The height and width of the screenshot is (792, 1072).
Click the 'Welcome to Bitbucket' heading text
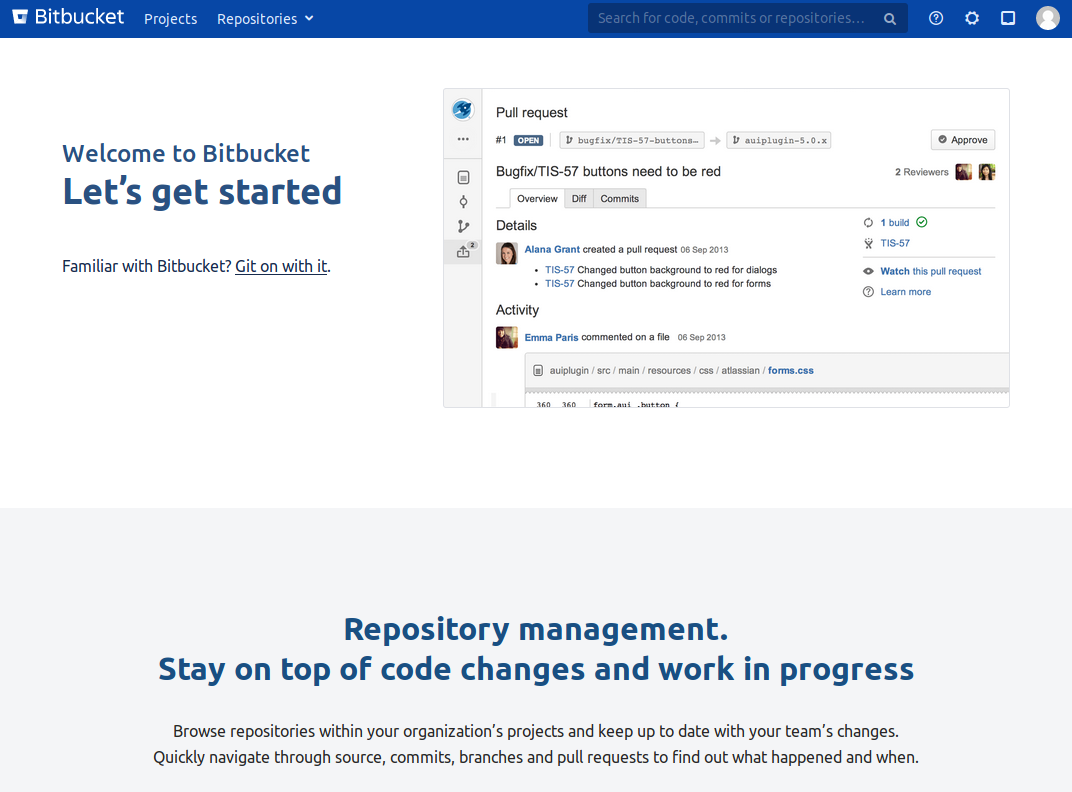point(186,153)
